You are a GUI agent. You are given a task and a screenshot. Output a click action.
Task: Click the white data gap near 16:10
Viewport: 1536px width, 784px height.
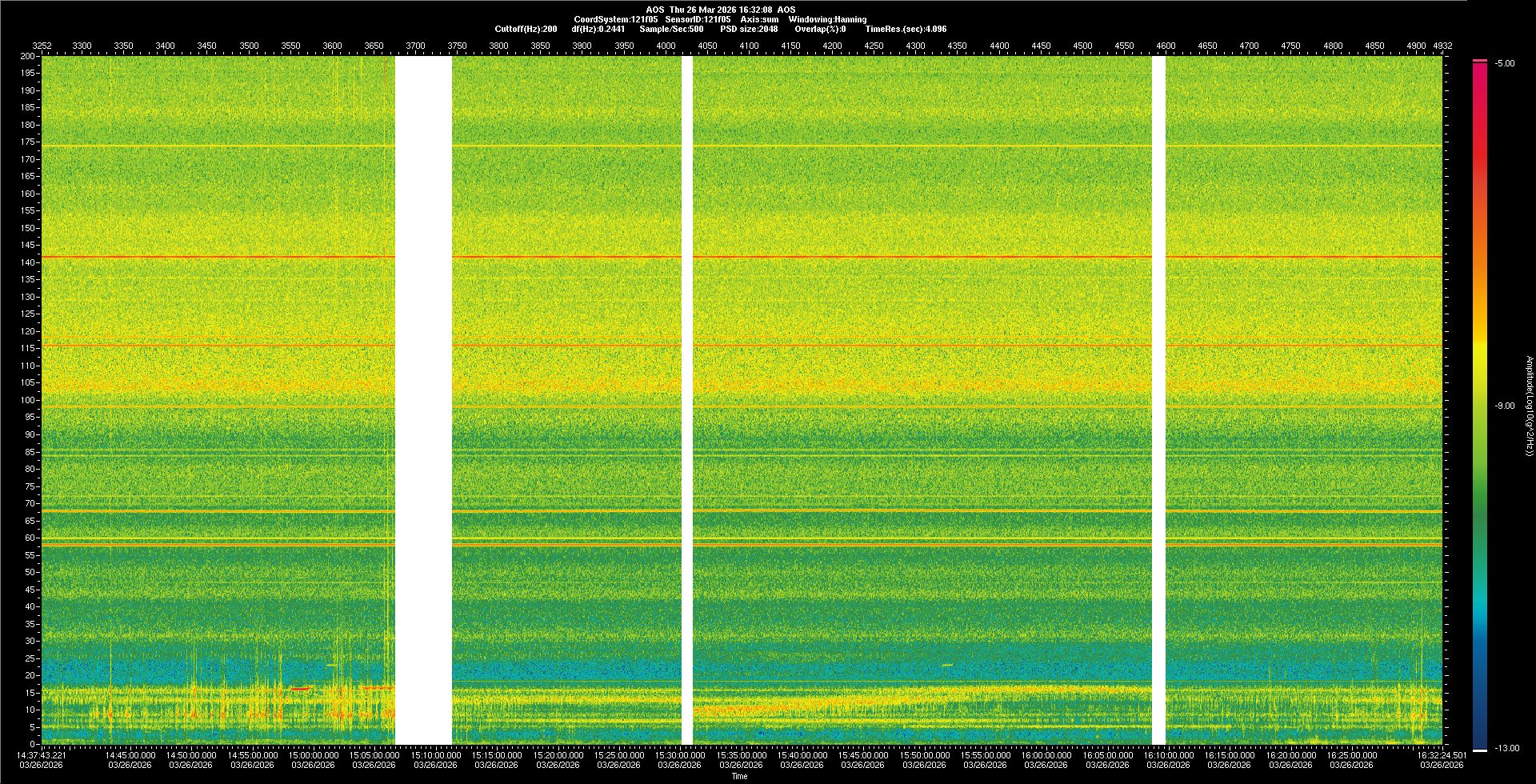(x=1158, y=400)
